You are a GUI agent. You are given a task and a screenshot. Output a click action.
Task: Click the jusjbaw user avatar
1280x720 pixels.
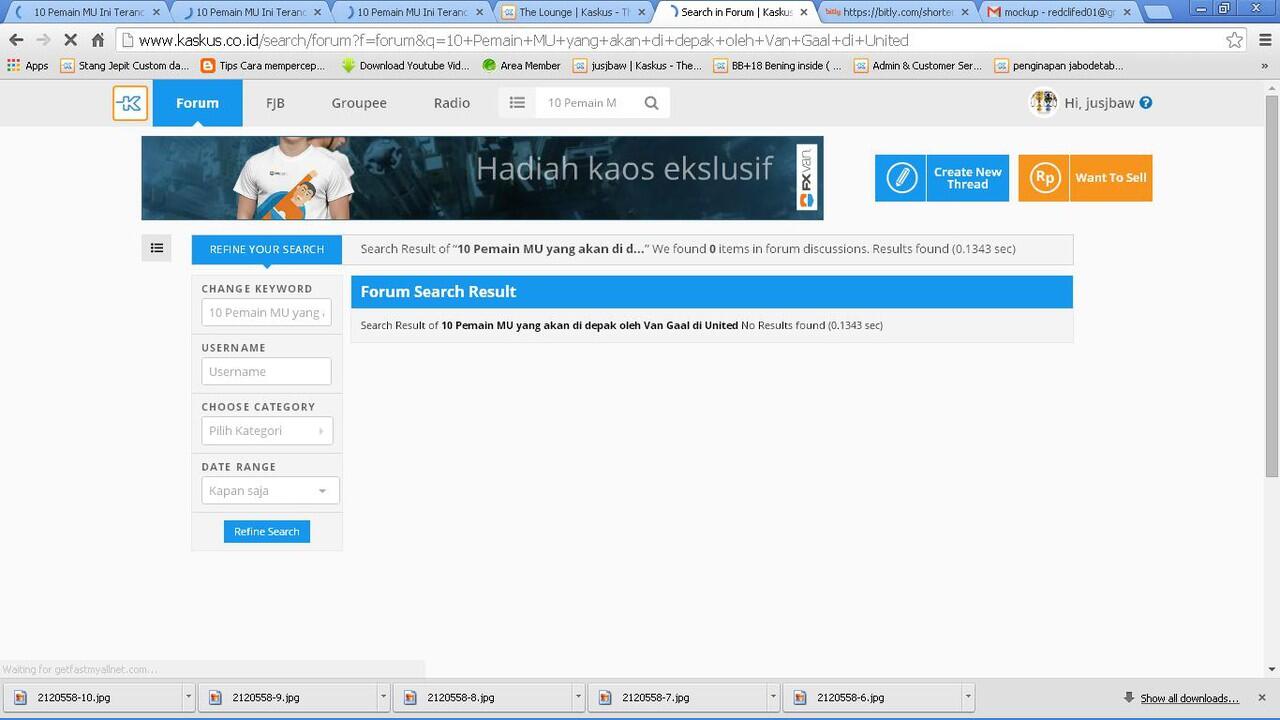pyautogui.click(x=1043, y=103)
